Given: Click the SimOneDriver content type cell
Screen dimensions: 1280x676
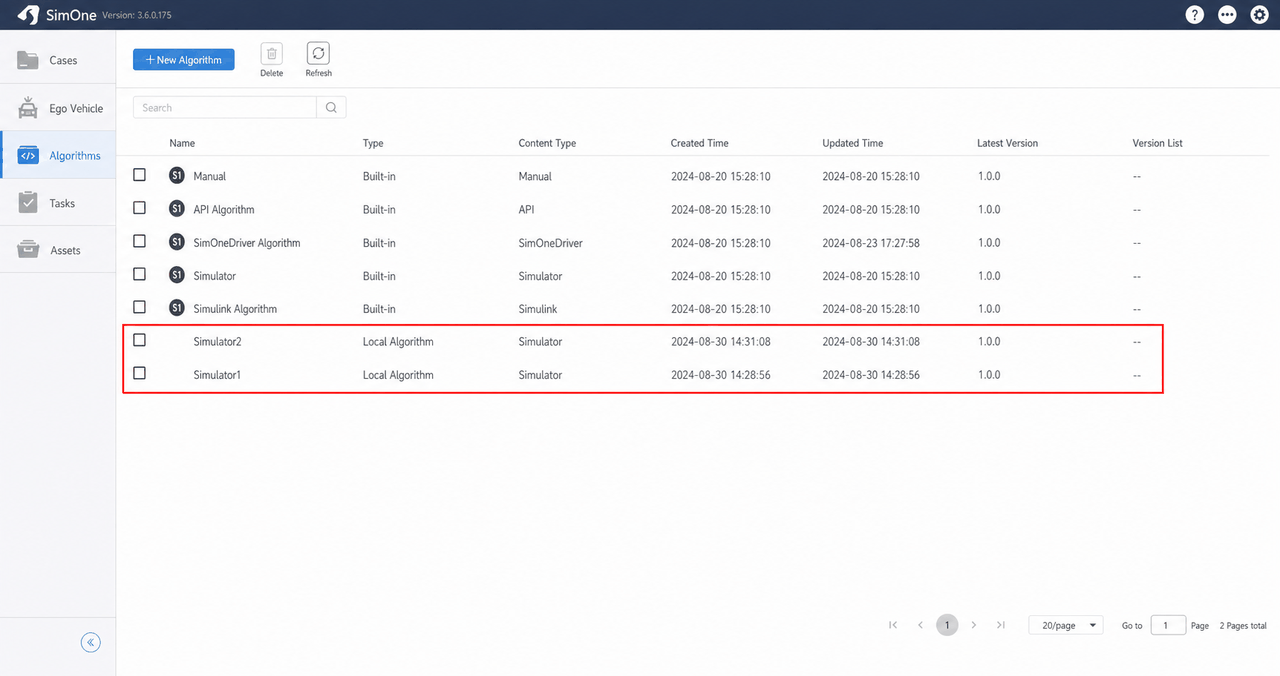Looking at the screenshot, I should point(551,242).
